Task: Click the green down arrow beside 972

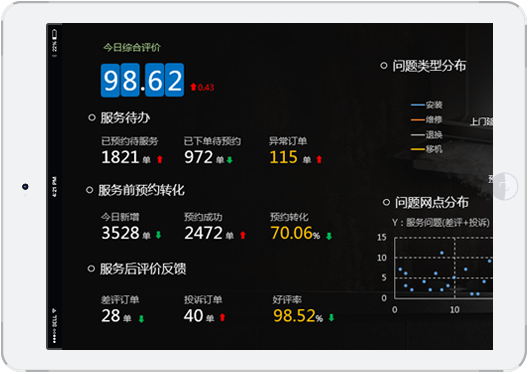Action: (x=230, y=160)
